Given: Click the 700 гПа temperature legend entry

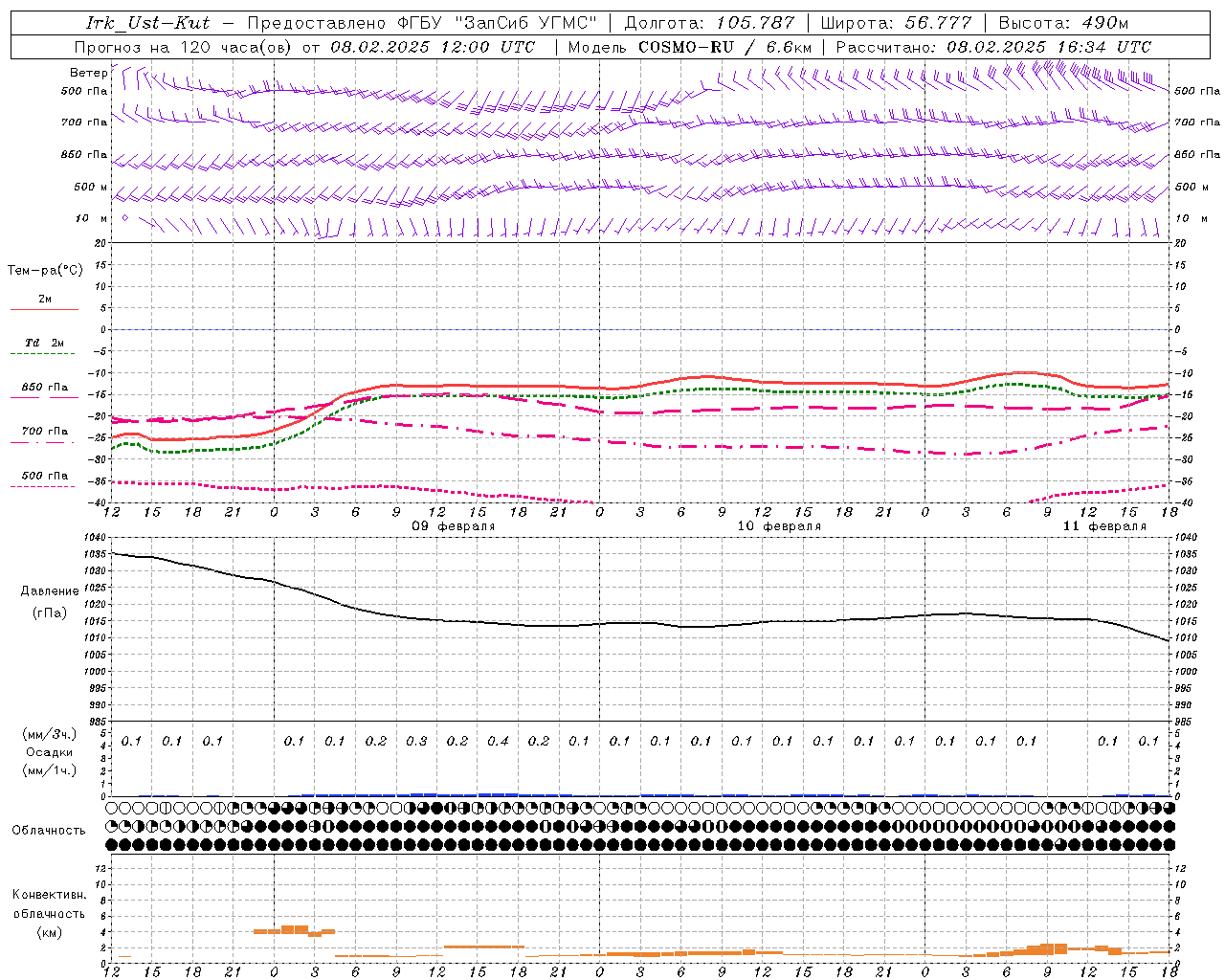Looking at the screenshot, I should click(x=45, y=432).
